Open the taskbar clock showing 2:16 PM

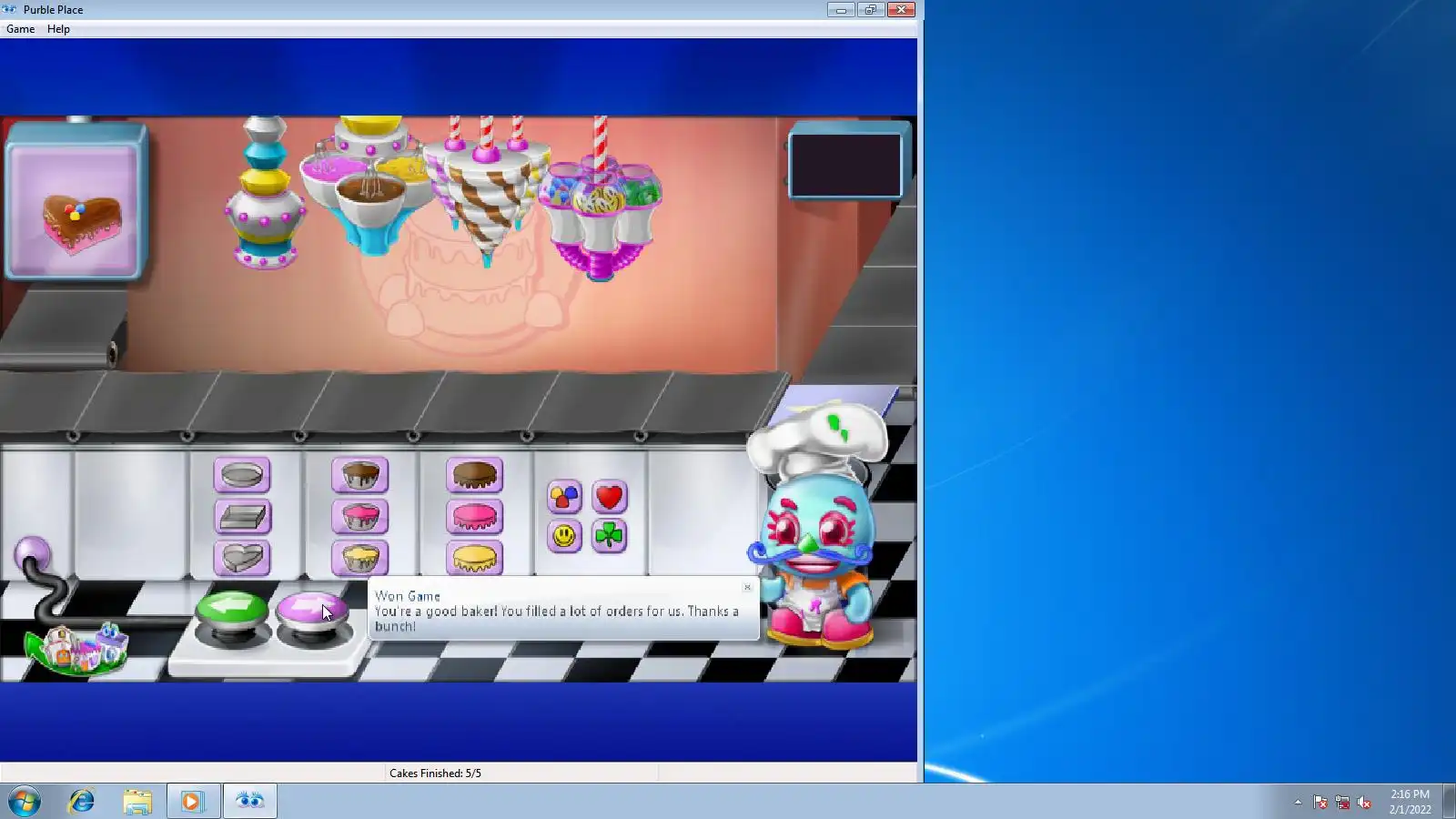point(1410,802)
